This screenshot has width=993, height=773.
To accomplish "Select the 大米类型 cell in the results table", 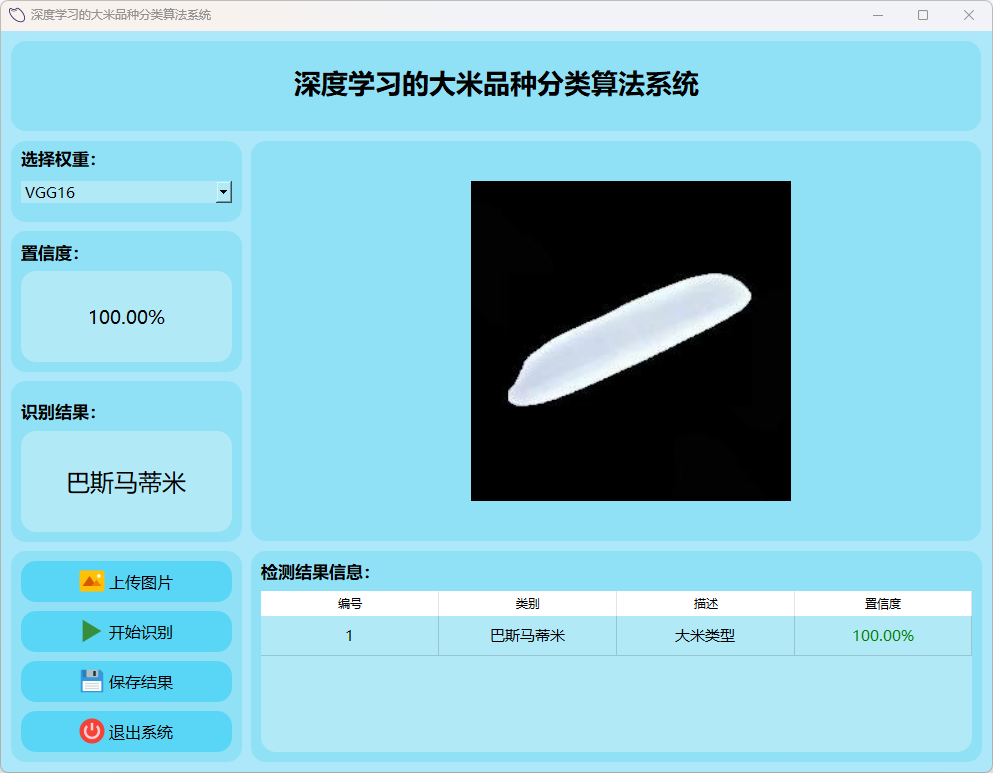I will tap(705, 636).
